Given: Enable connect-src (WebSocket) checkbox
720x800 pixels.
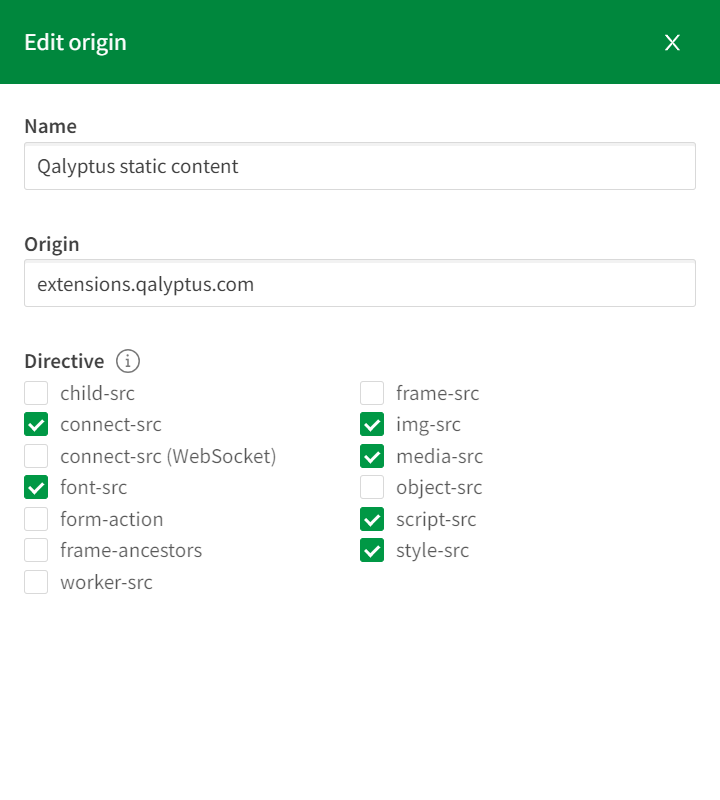Looking at the screenshot, I should pos(36,456).
